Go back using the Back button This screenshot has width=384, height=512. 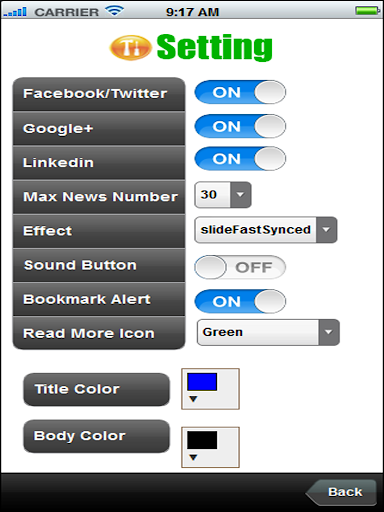pos(341,492)
